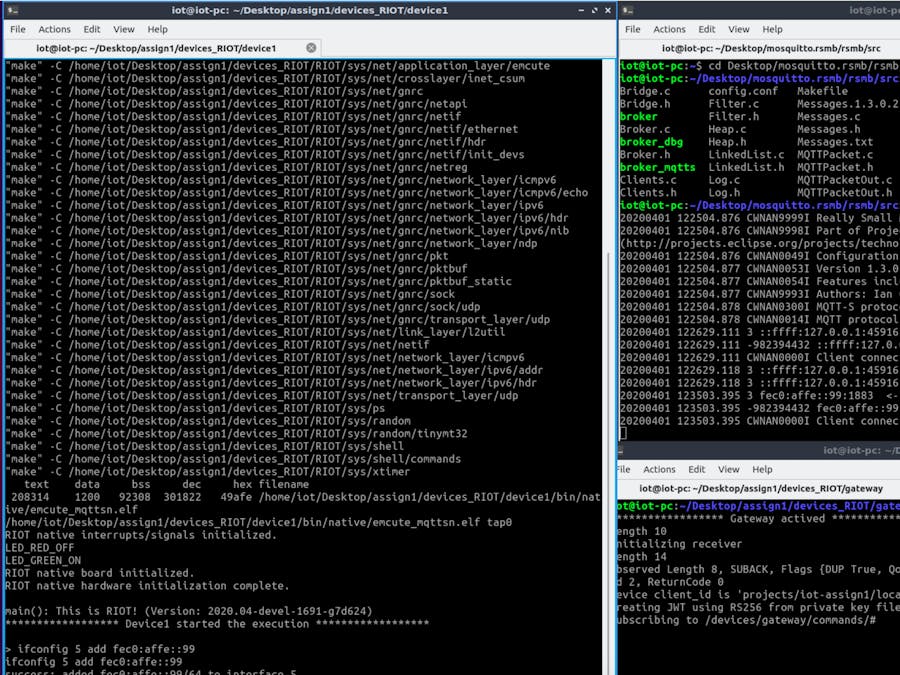Click 'cd Desktop/mosquitto.rsmb/rsmb' command line
Image resolution: width=900 pixels, height=675 pixels.
[804, 66]
